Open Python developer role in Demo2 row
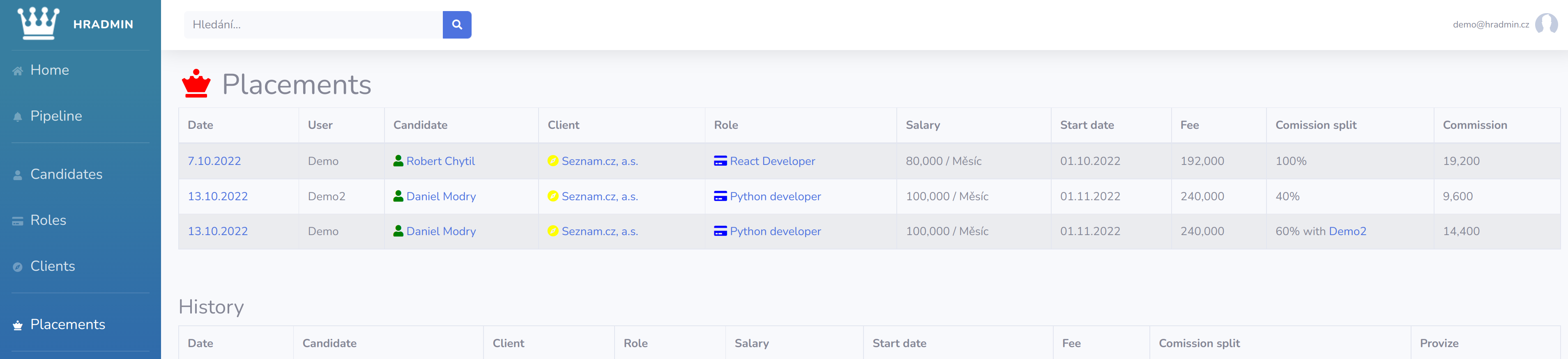Viewport: 1568px width, 359px height. coord(776,196)
